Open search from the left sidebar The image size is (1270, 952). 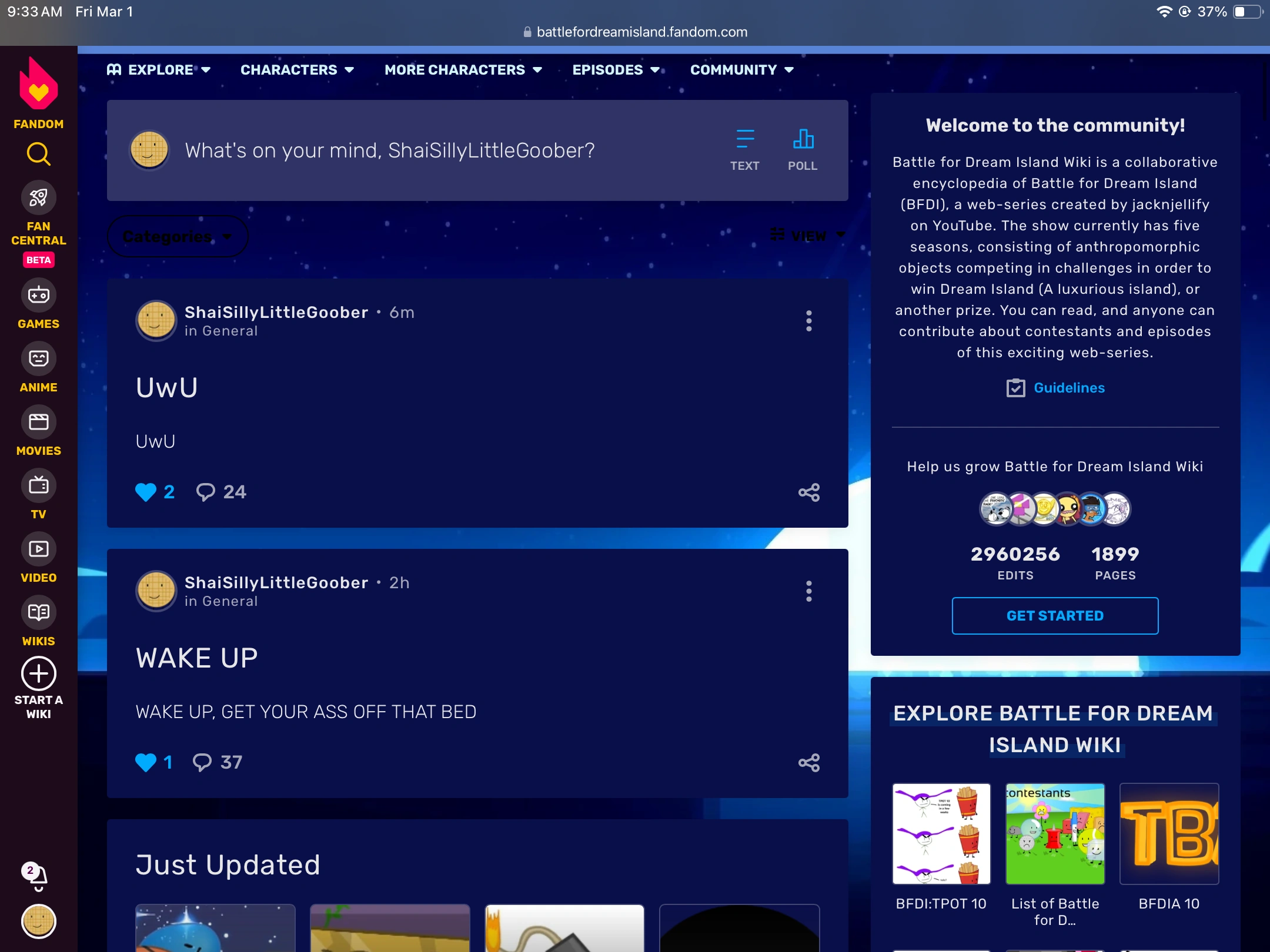(x=38, y=155)
